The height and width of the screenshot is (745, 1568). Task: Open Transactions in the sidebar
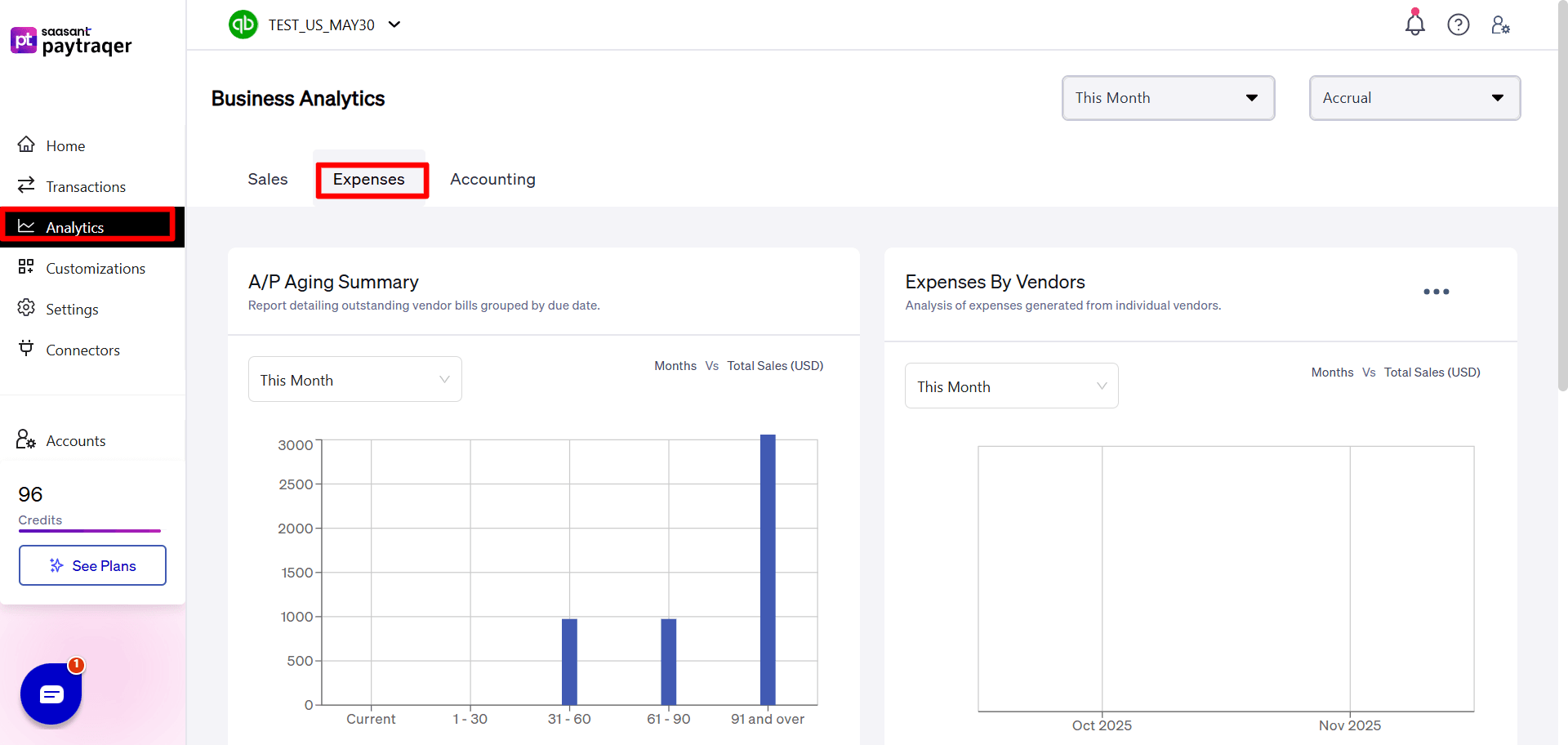85,186
